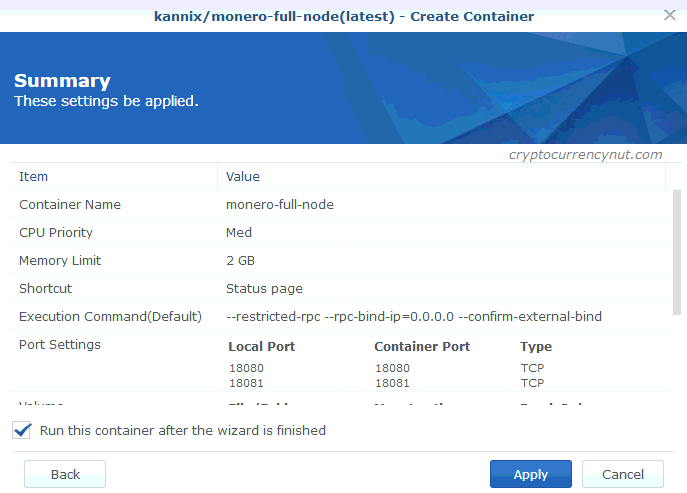Select container port 18081

[x=393, y=383]
